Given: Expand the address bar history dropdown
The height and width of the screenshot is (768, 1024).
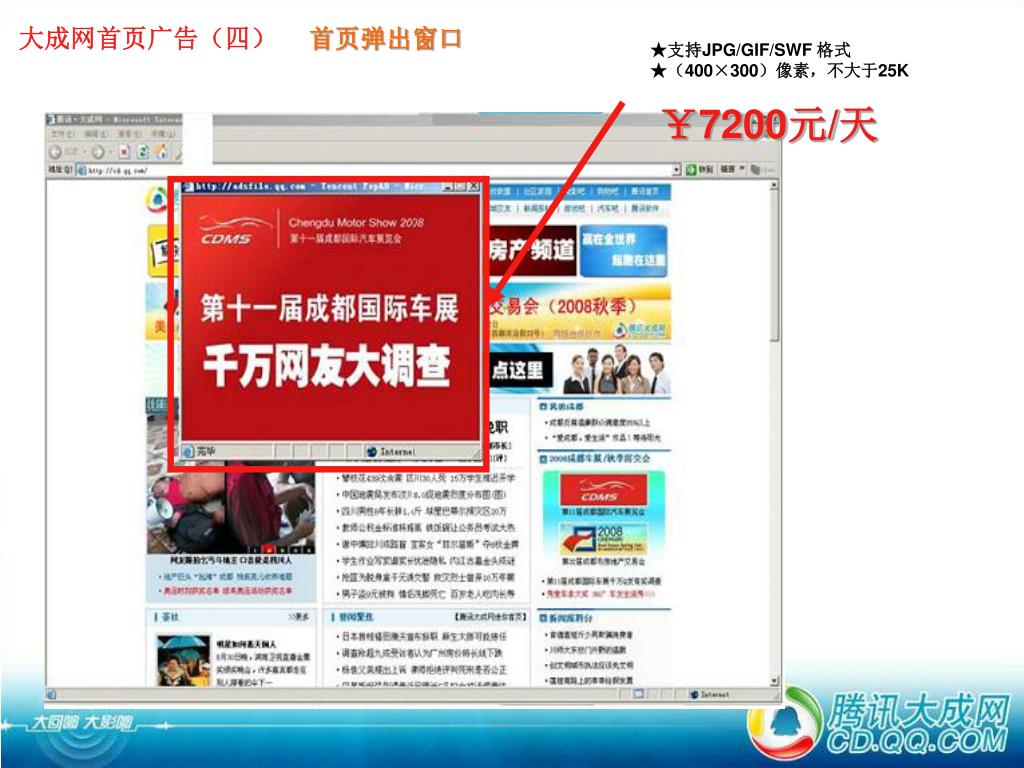Looking at the screenshot, I should (677, 170).
